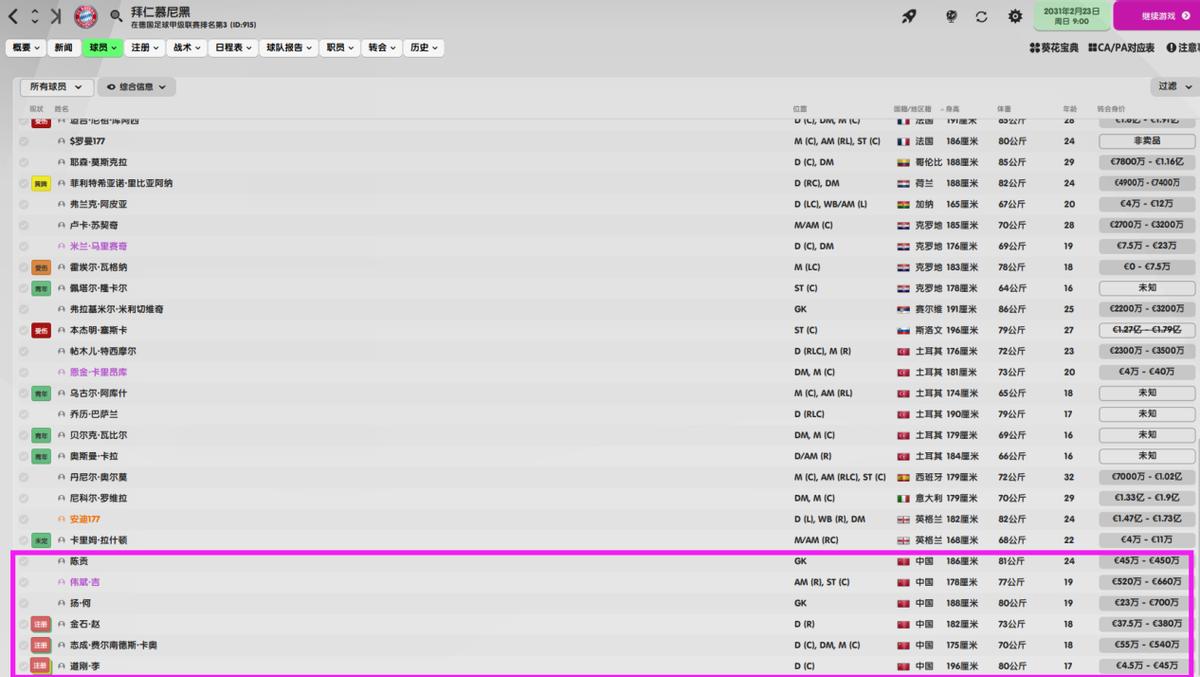Tick the selection circle for 耶森·莫斯克拉
The image size is (1200, 677).
click(23, 162)
